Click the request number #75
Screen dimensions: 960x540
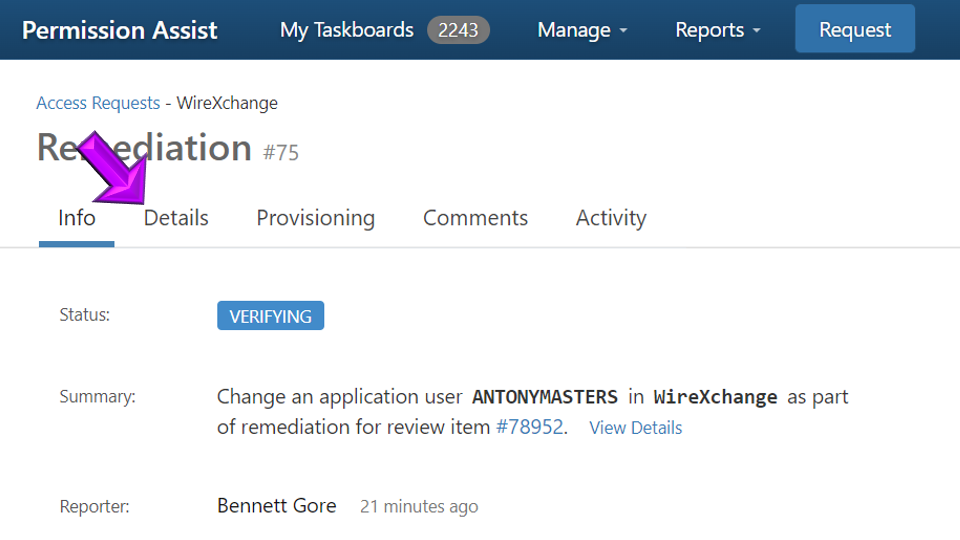281,153
